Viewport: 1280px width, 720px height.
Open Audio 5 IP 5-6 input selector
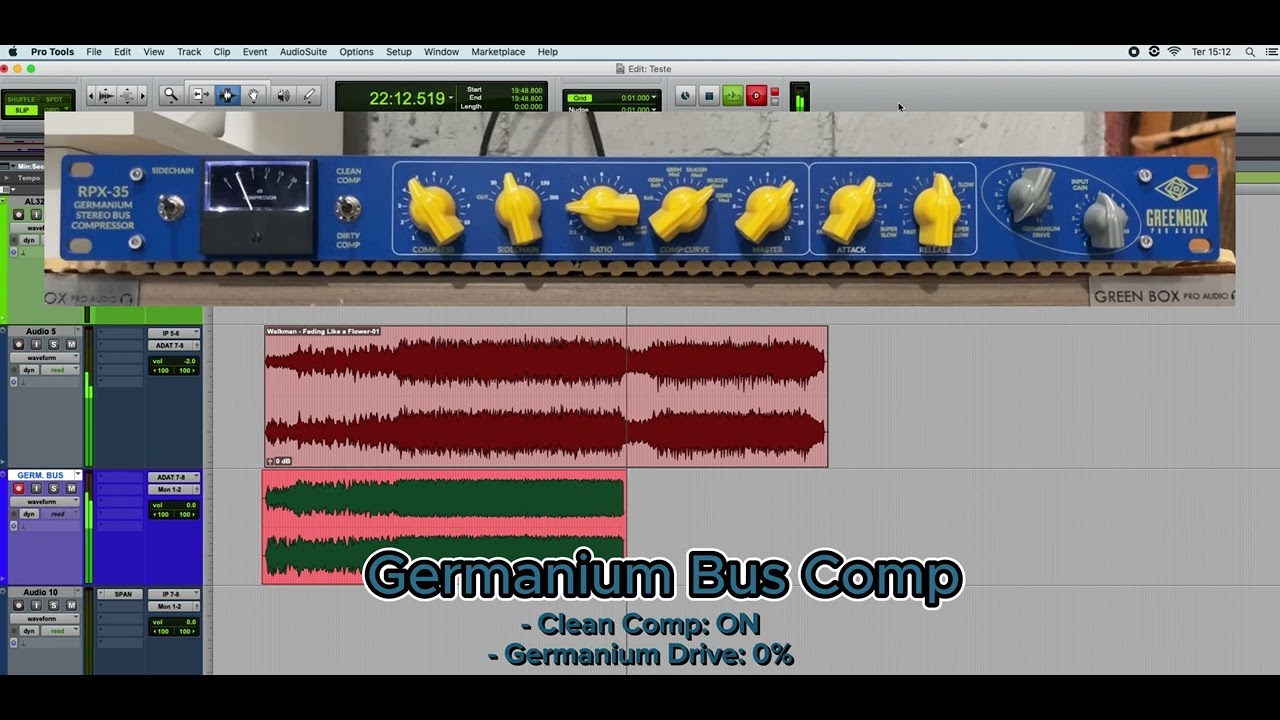[x=173, y=333]
